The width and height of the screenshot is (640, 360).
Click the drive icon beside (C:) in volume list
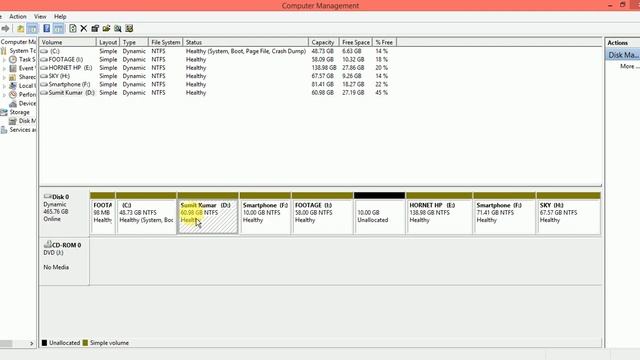click(44, 51)
